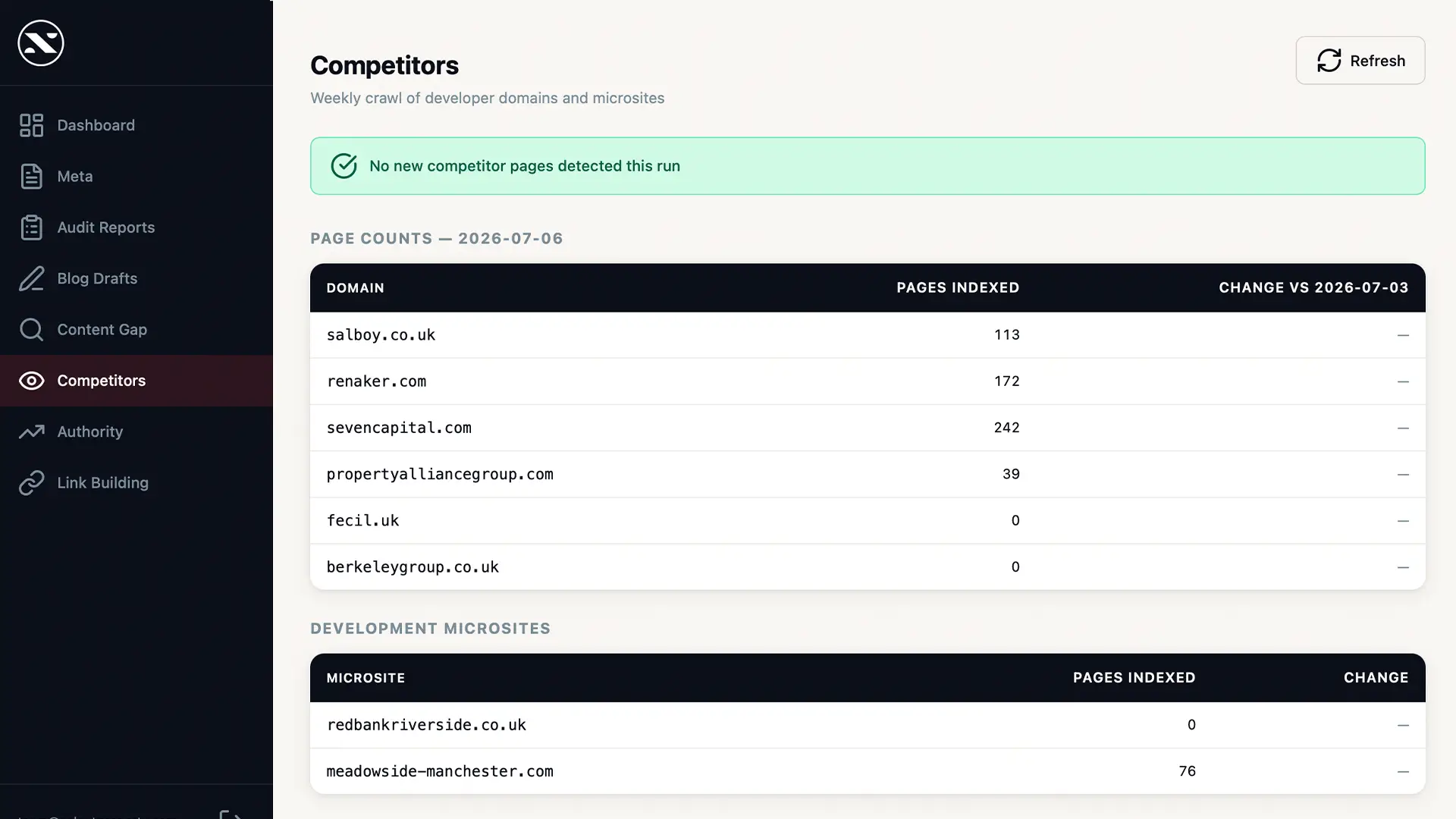This screenshot has width=1456, height=819.
Task: Click the 113 pages indexed value
Action: (1006, 335)
